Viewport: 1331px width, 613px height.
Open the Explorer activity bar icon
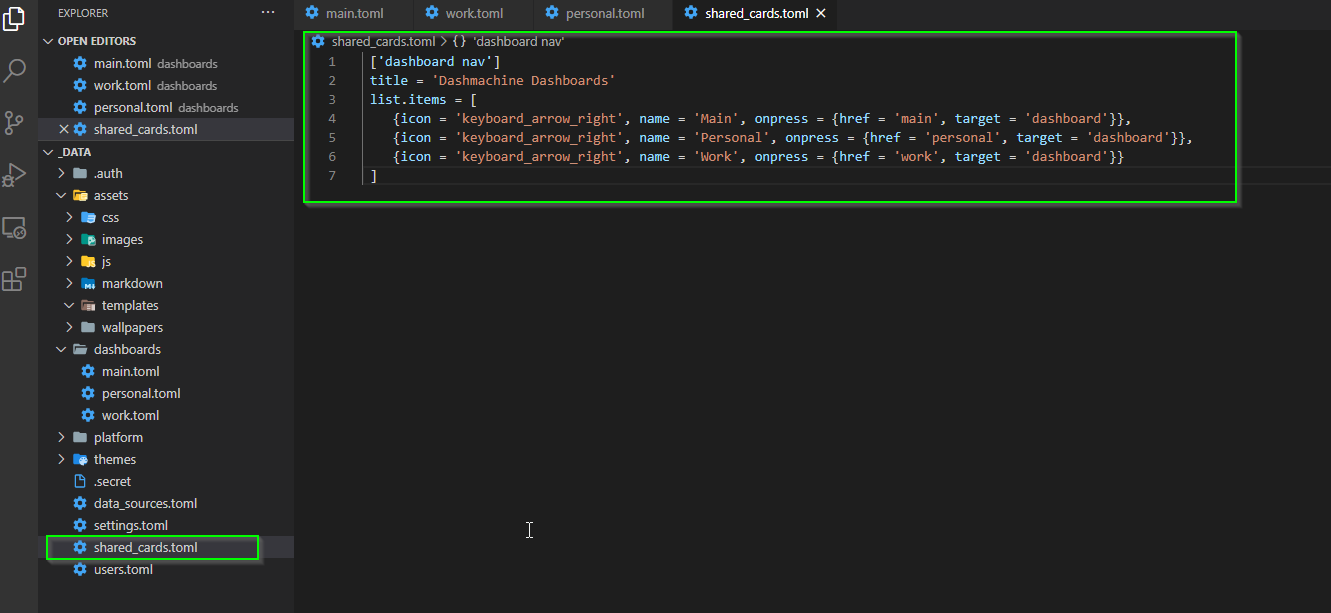[14, 19]
